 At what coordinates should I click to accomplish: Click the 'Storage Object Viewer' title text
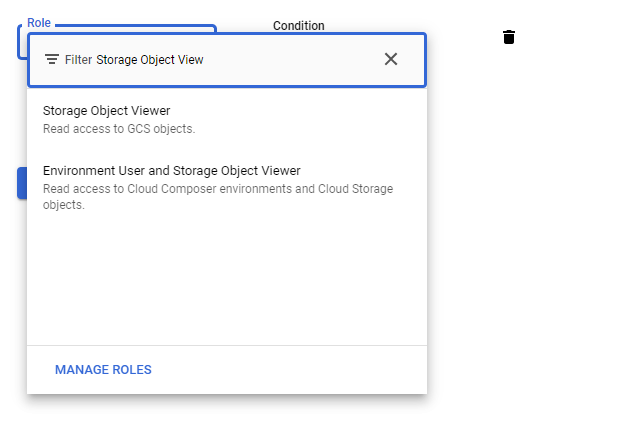106,110
